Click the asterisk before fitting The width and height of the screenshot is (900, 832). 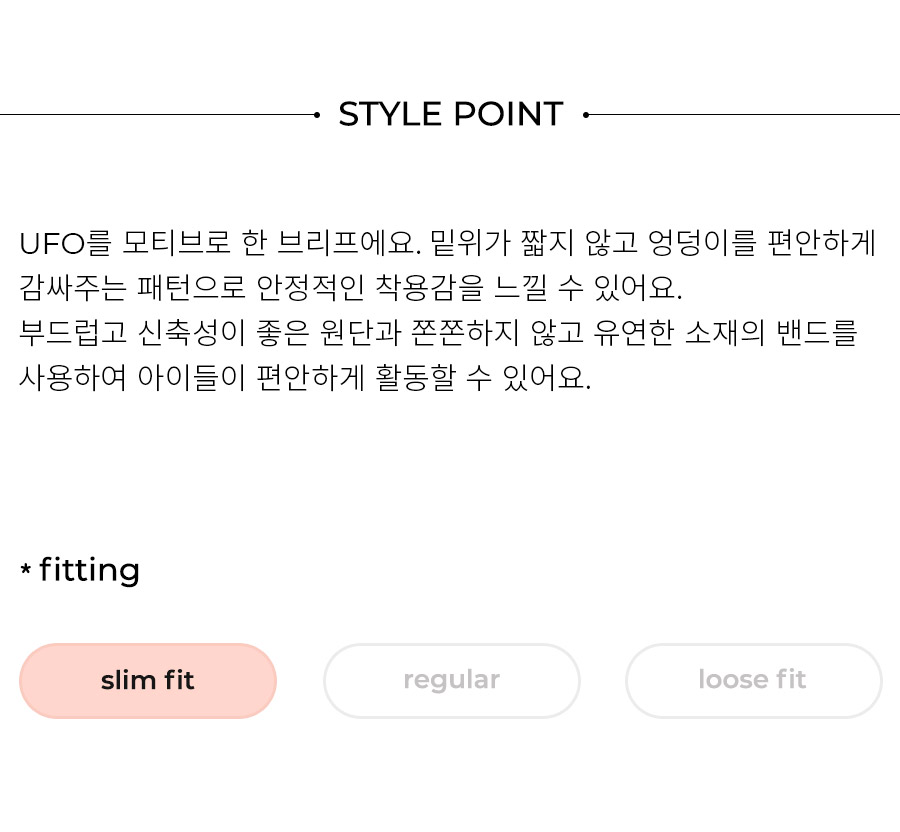(x=25, y=569)
